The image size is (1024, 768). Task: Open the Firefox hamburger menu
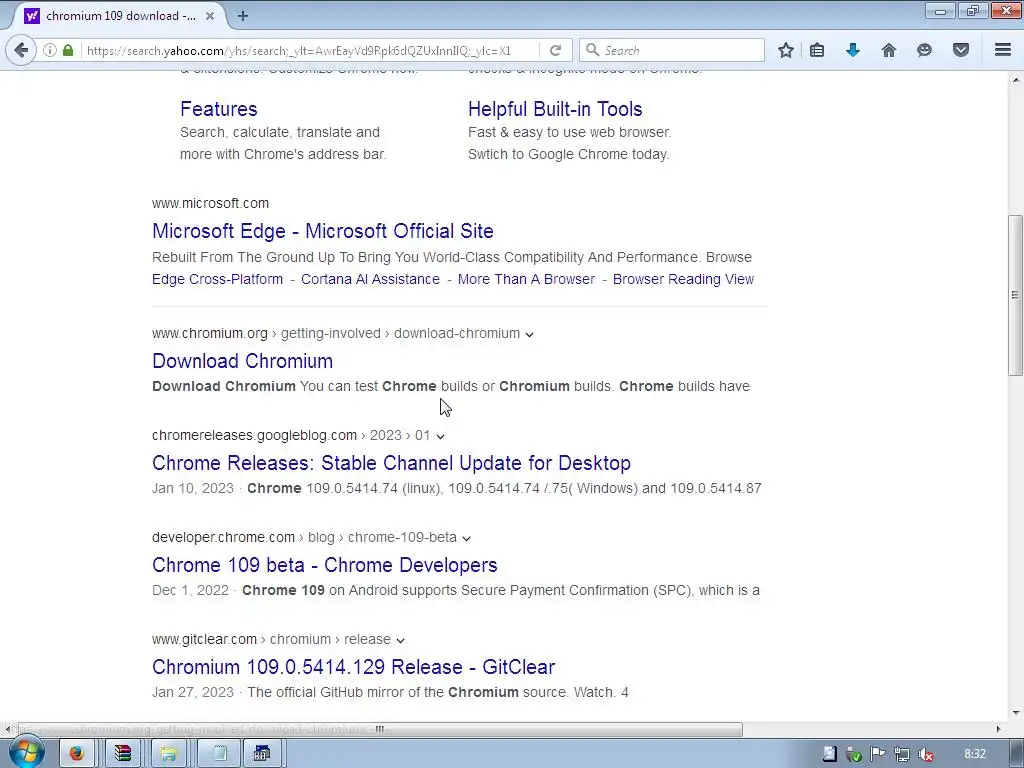pyautogui.click(x=1003, y=50)
